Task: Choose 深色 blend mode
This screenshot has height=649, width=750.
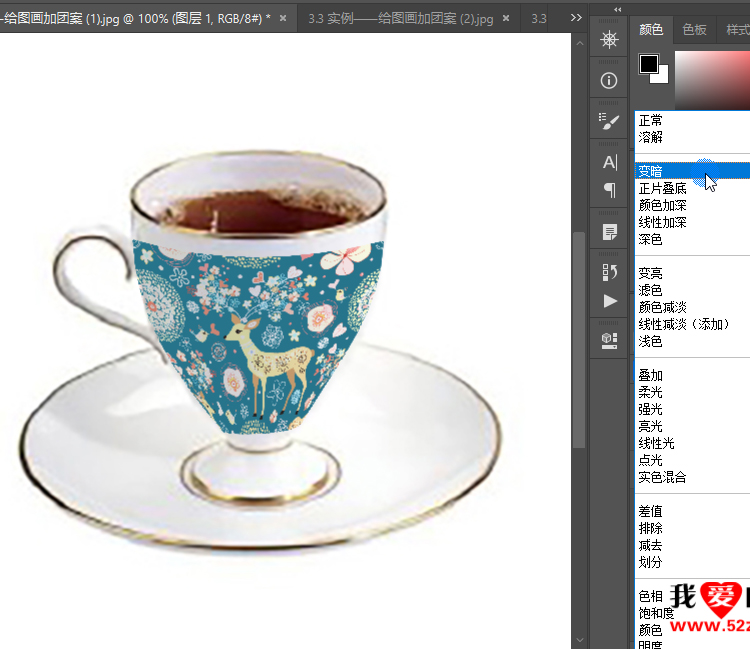Action: [x=692, y=239]
